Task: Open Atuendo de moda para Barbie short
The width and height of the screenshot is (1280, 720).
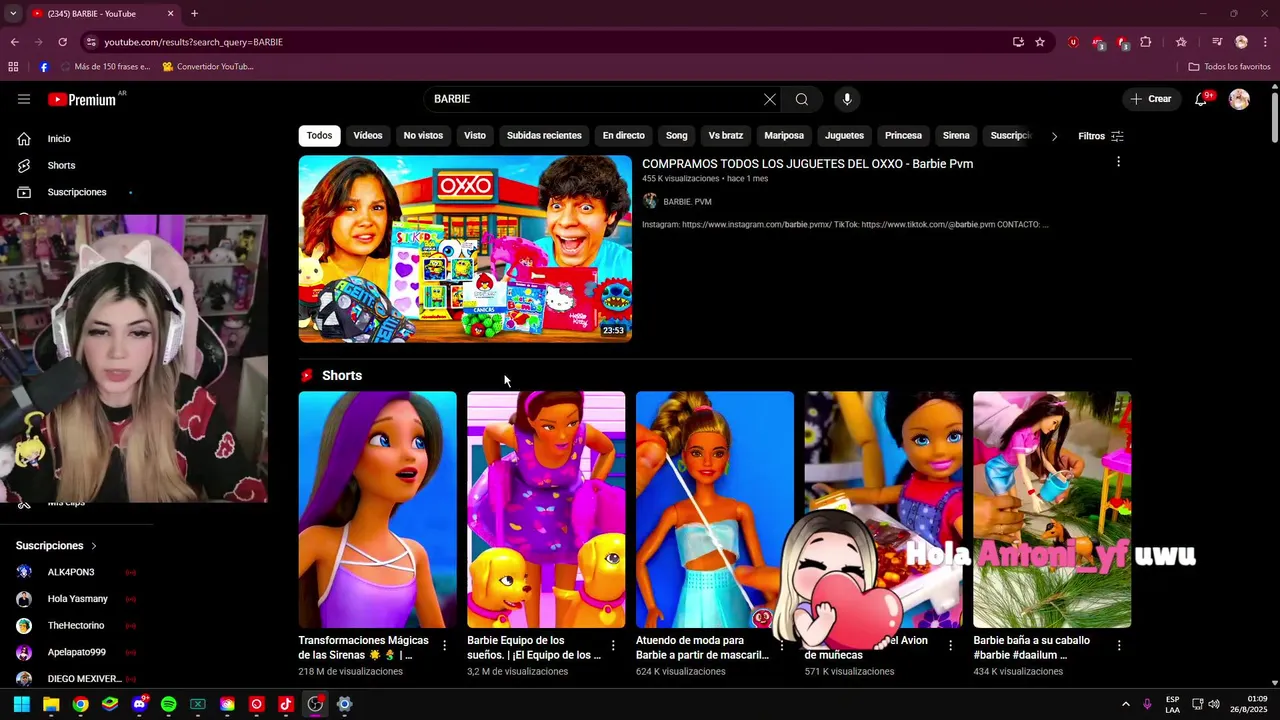Action: coord(715,510)
